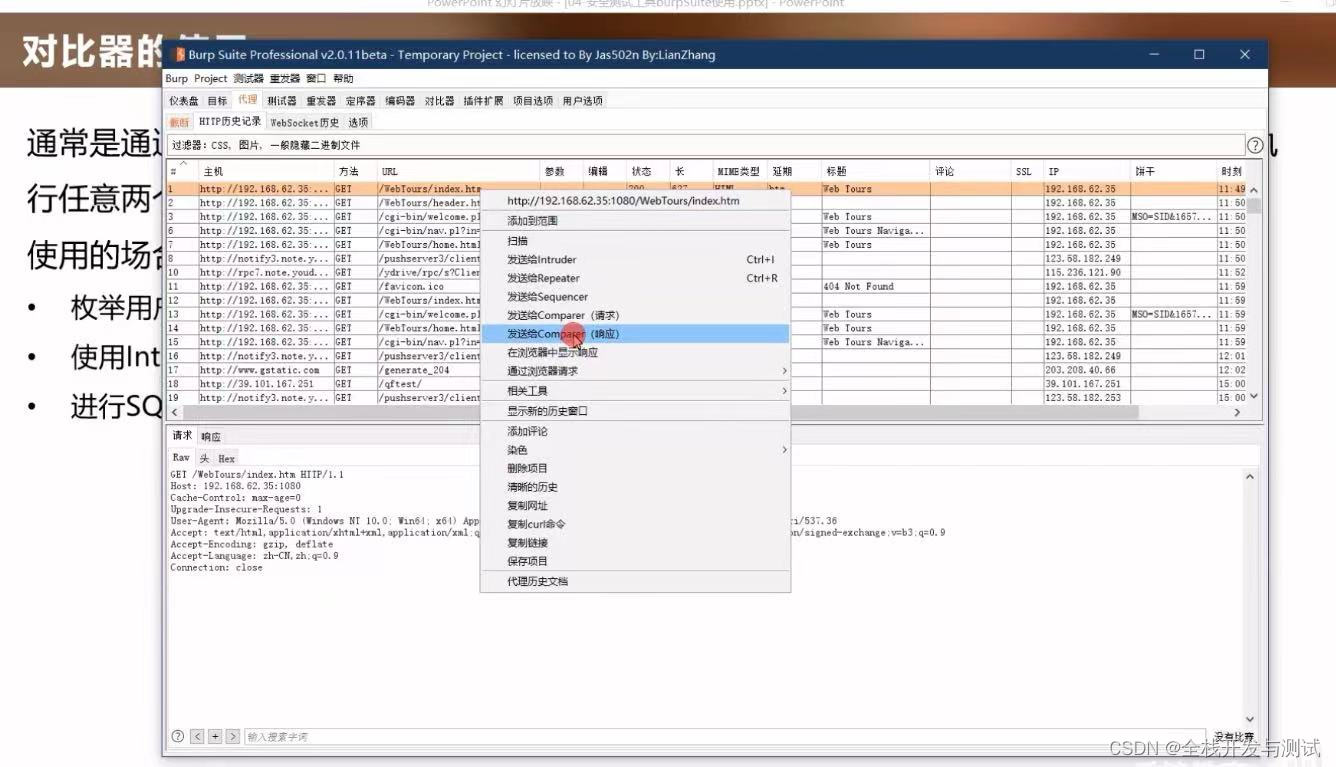Open the HTTP历史记录 sub-tab
The width and height of the screenshot is (1336, 767).
[230, 122]
